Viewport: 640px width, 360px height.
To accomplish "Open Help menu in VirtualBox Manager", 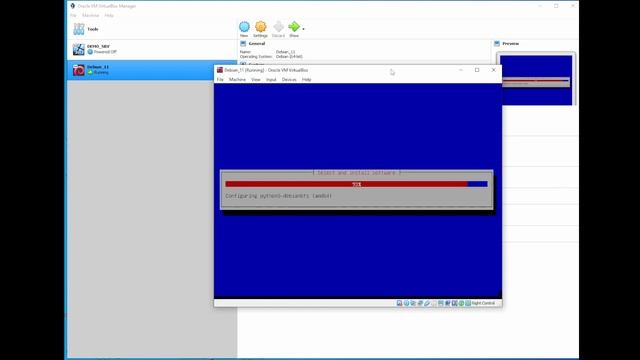I will 109,16.
